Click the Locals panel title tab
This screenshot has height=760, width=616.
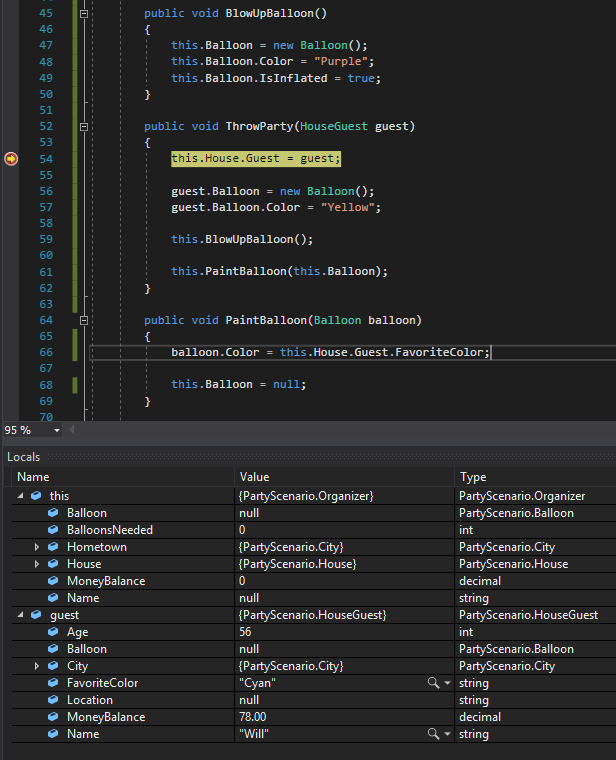pos(24,457)
